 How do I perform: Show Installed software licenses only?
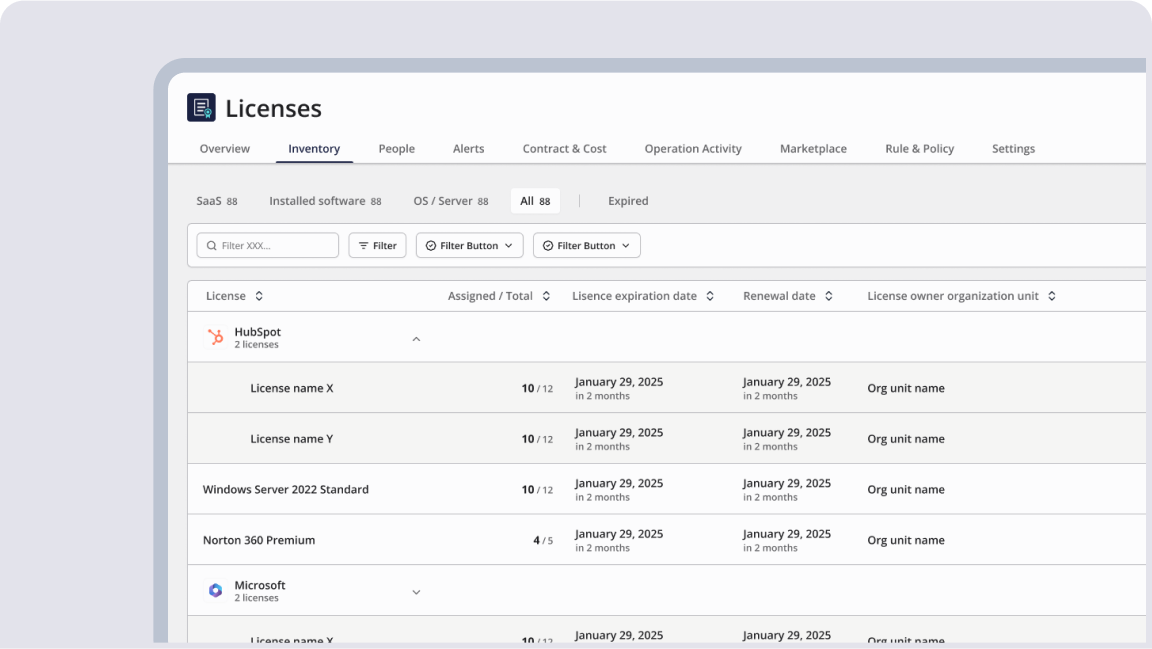click(x=324, y=201)
